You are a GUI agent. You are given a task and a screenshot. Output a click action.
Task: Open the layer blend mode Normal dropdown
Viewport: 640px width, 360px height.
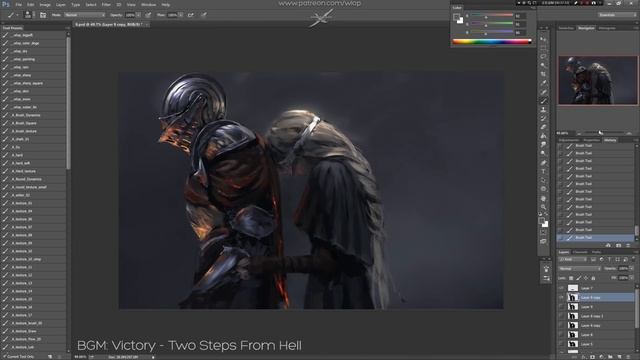pyautogui.click(x=580, y=269)
